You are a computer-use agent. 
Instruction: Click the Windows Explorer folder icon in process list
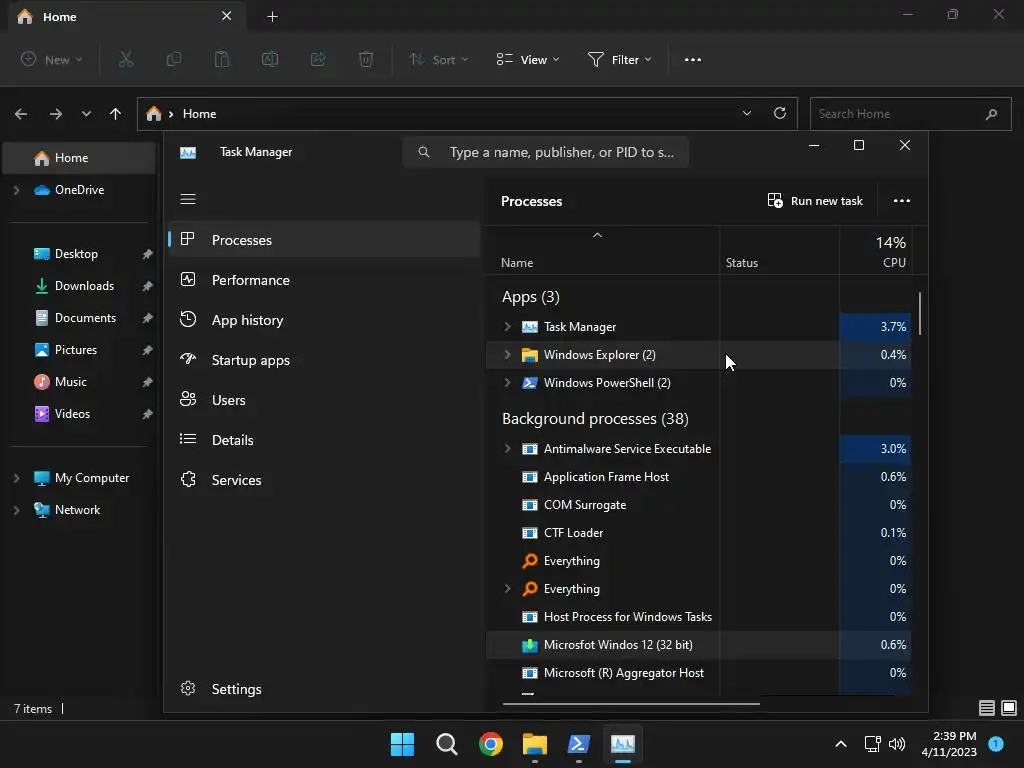coord(530,355)
